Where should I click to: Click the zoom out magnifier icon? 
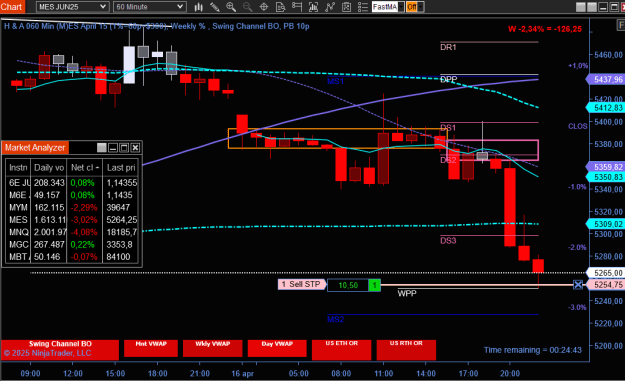(247, 7)
